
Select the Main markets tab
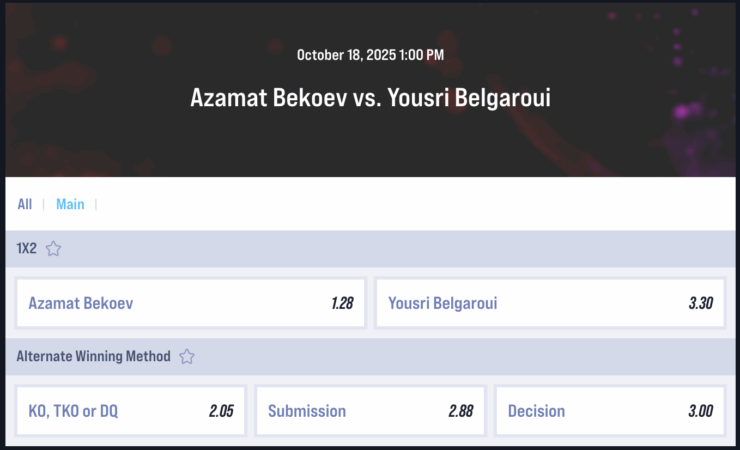click(x=70, y=204)
